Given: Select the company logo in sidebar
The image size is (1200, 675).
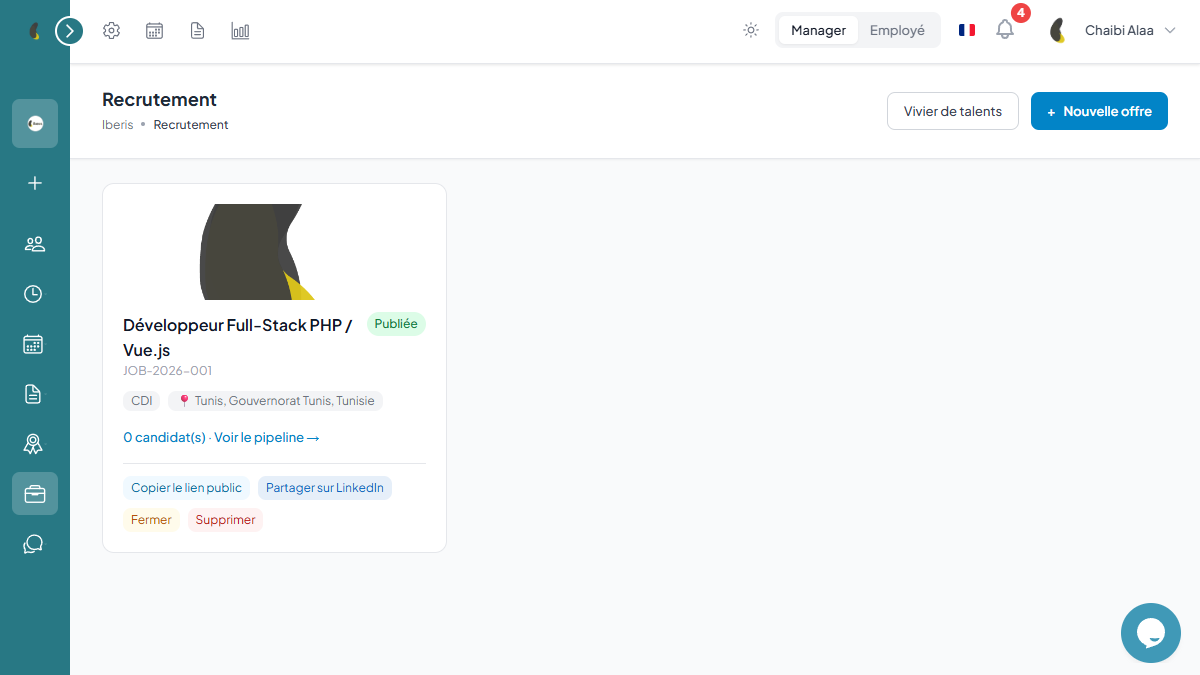Looking at the screenshot, I should point(35,124).
